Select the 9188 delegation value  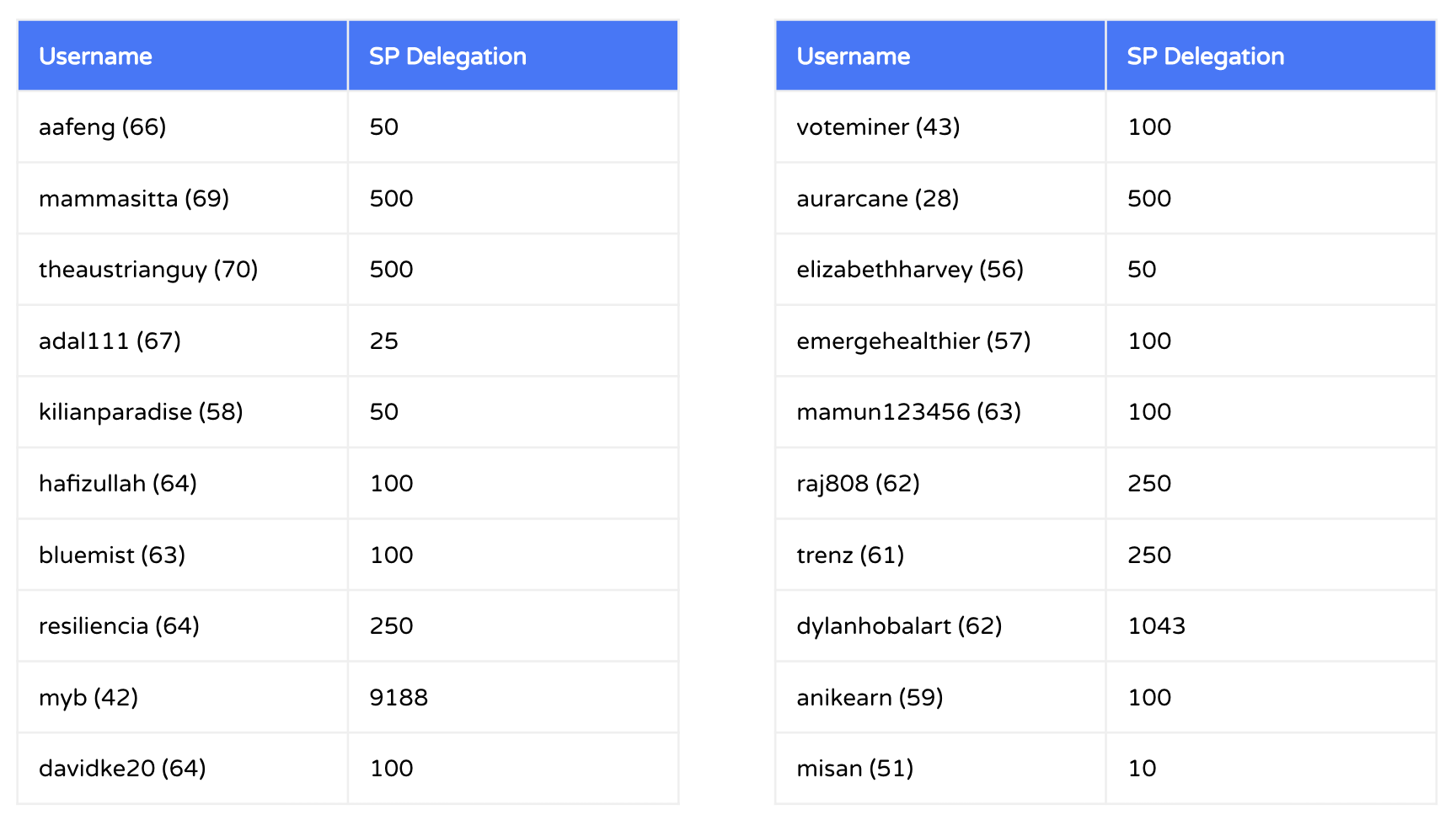coord(399,698)
